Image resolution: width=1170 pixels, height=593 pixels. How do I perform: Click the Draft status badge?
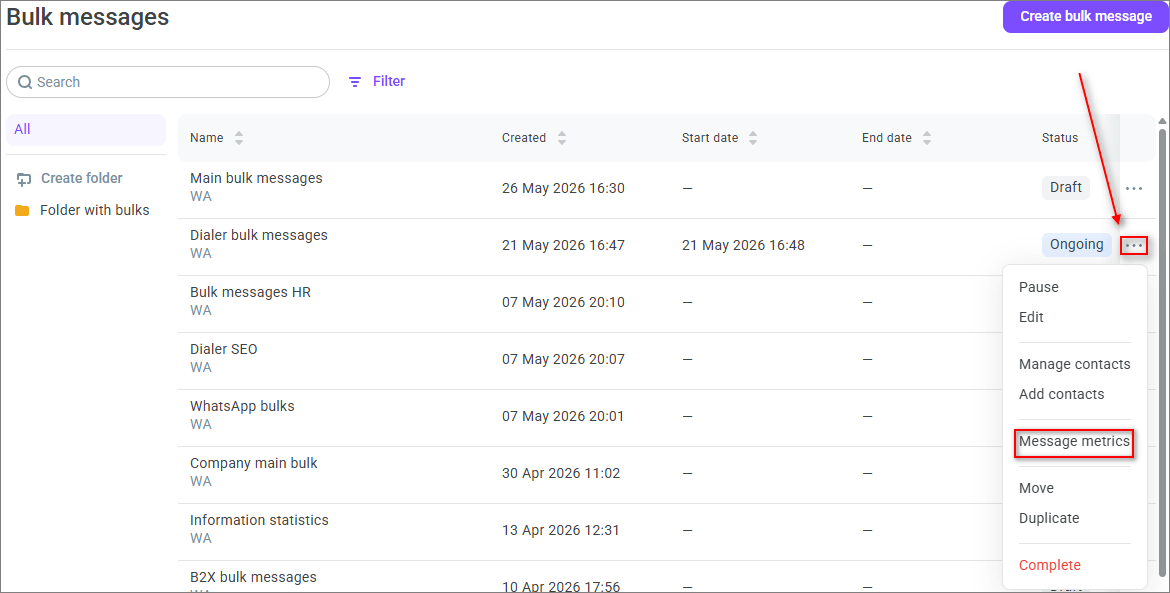click(x=1066, y=188)
